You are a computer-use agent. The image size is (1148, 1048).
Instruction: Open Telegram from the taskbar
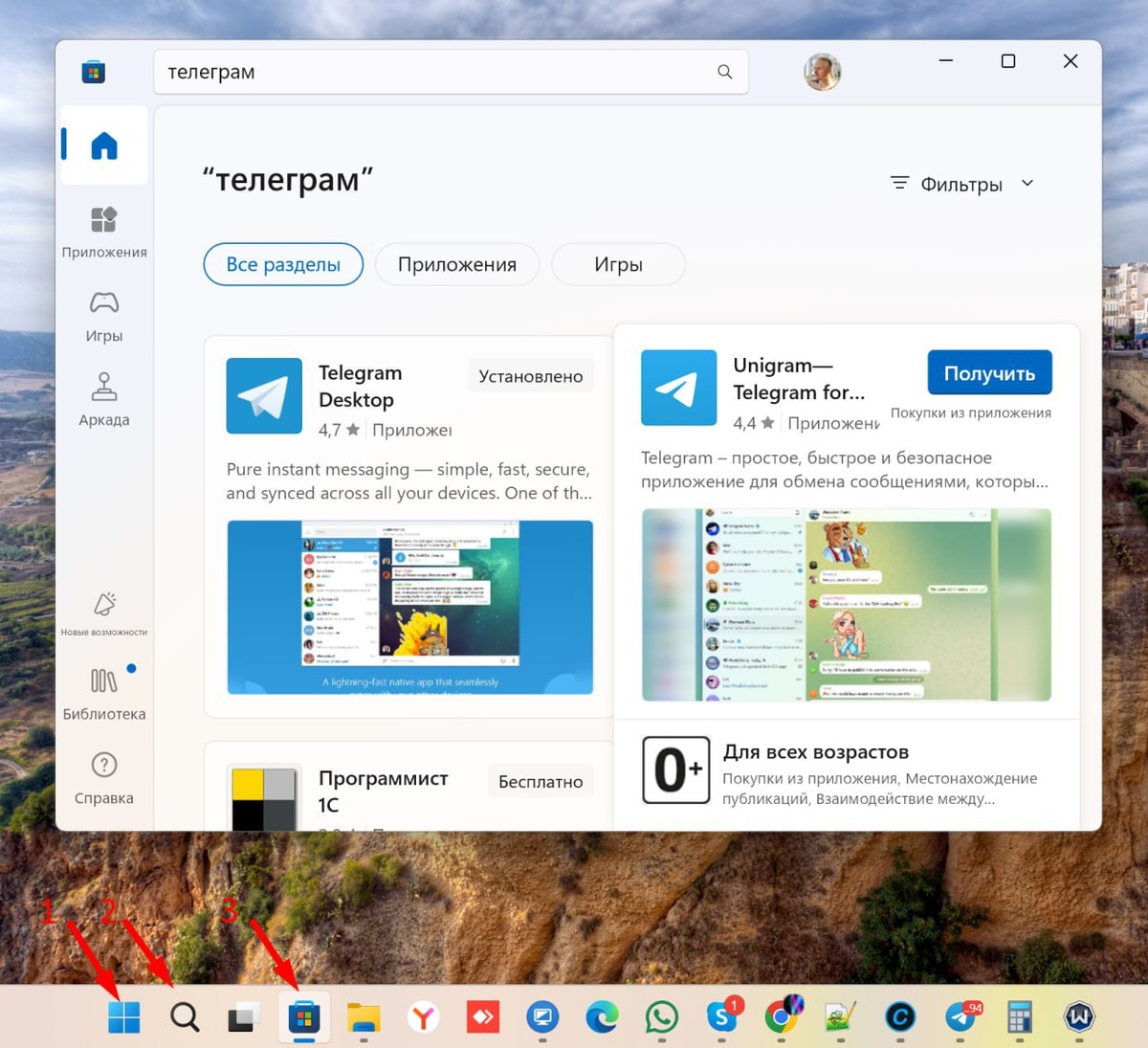[960, 1017]
